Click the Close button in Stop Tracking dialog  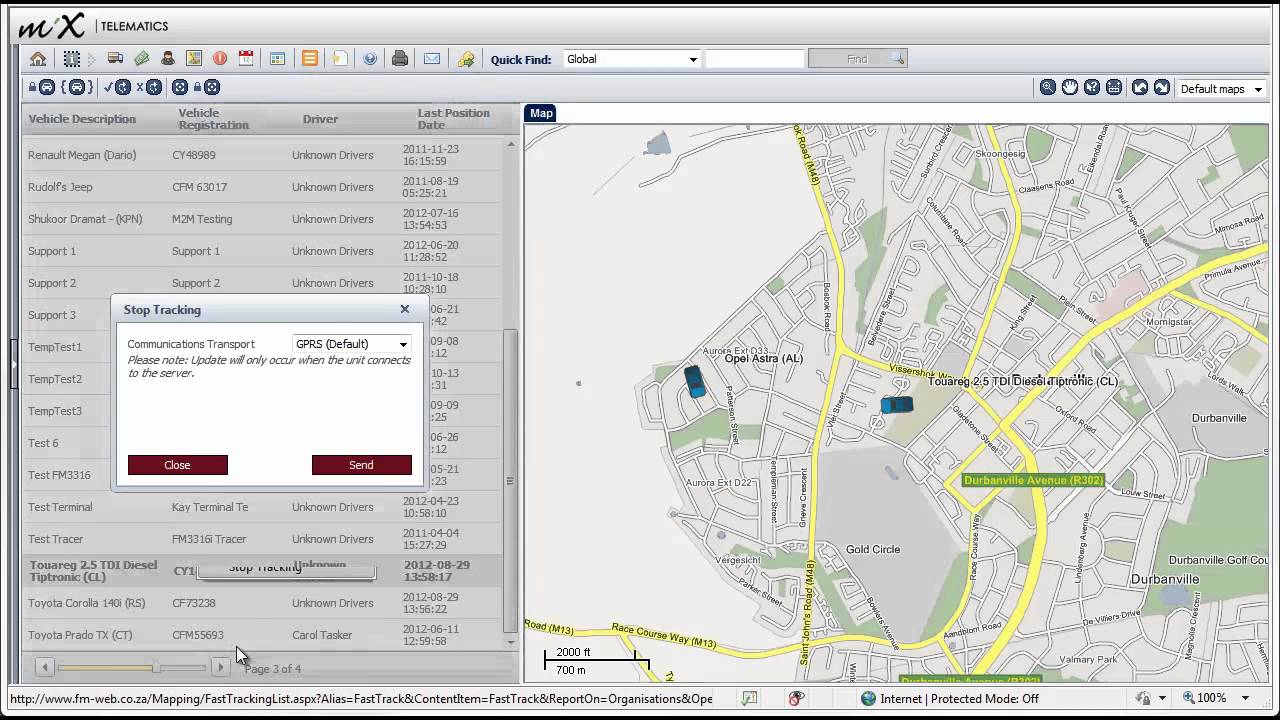coord(177,465)
